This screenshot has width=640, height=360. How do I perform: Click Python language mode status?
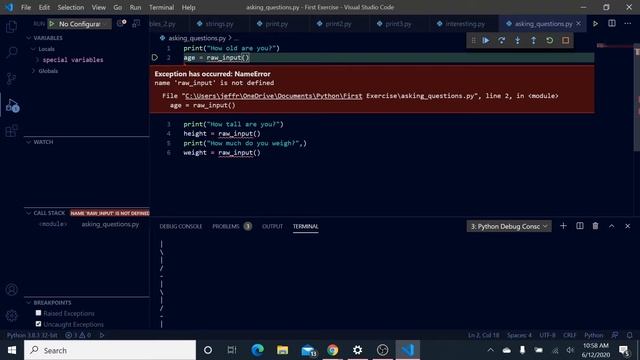pyautogui.click(x=593, y=335)
